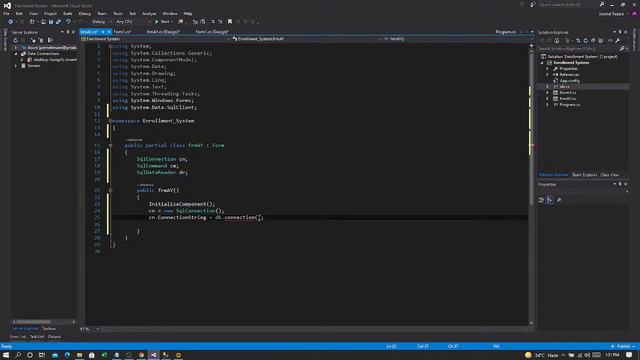
Task: Click the Windows Start button
Action: [x=6, y=355]
